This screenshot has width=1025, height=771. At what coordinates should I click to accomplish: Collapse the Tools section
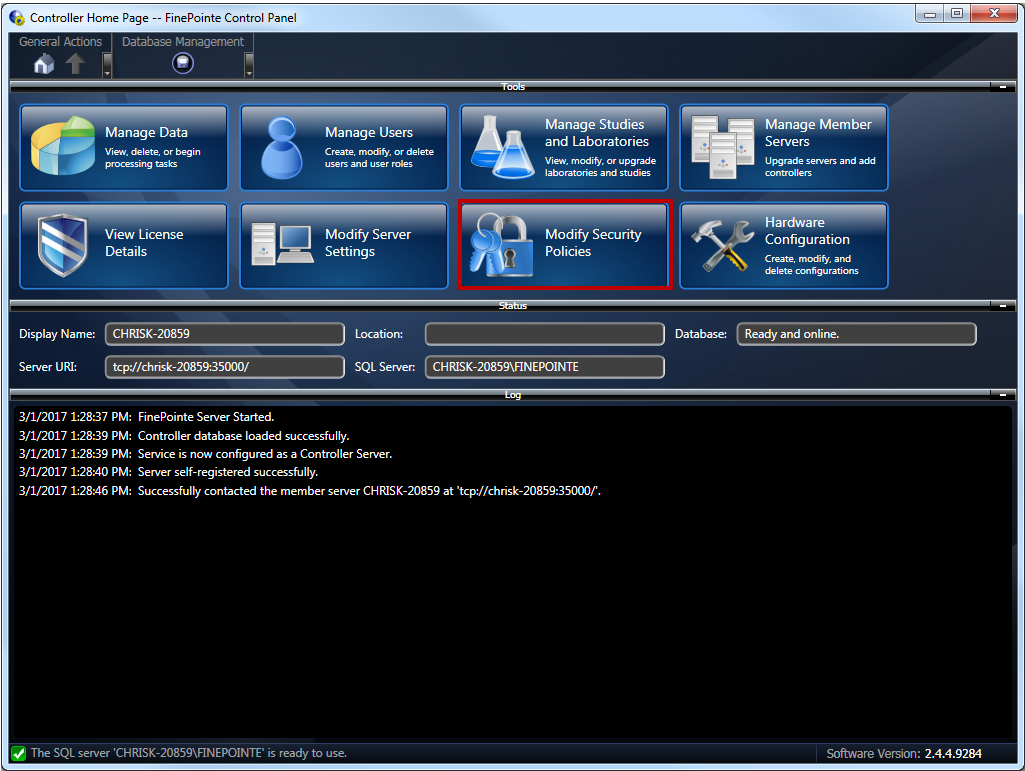[1002, 86]
